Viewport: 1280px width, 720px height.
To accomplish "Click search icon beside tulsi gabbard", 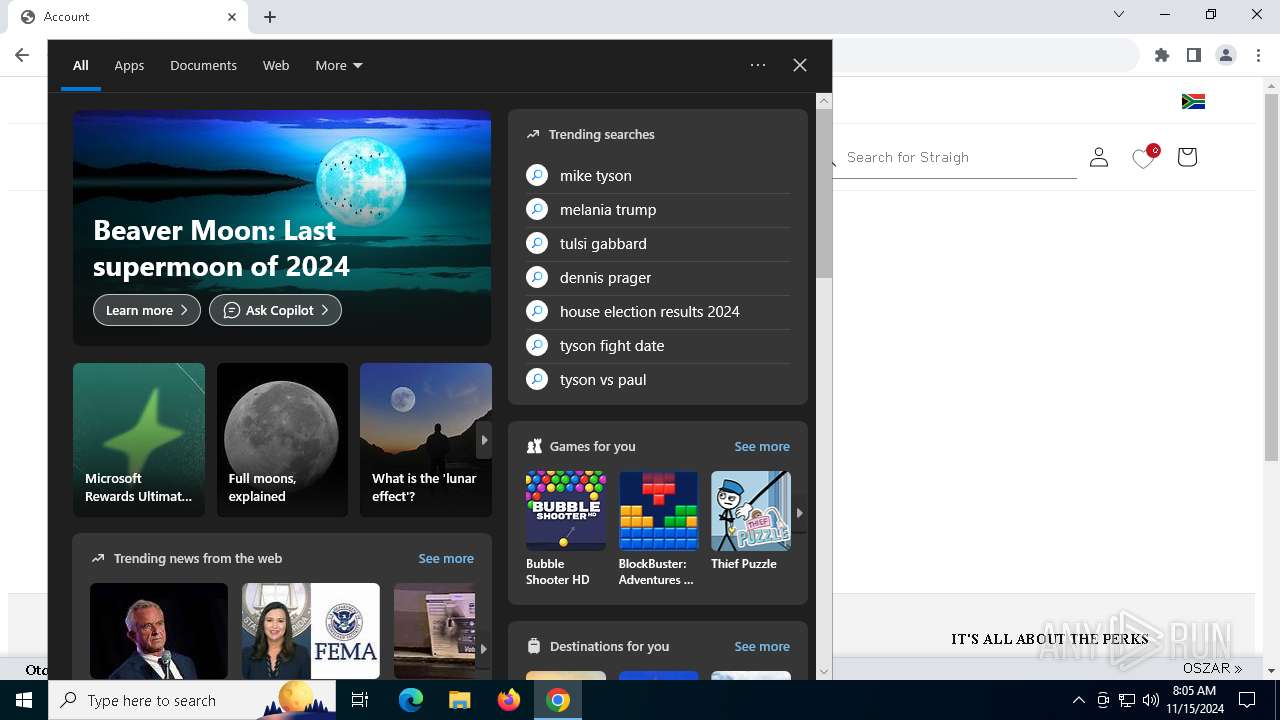I will click(x=537, y=243).
